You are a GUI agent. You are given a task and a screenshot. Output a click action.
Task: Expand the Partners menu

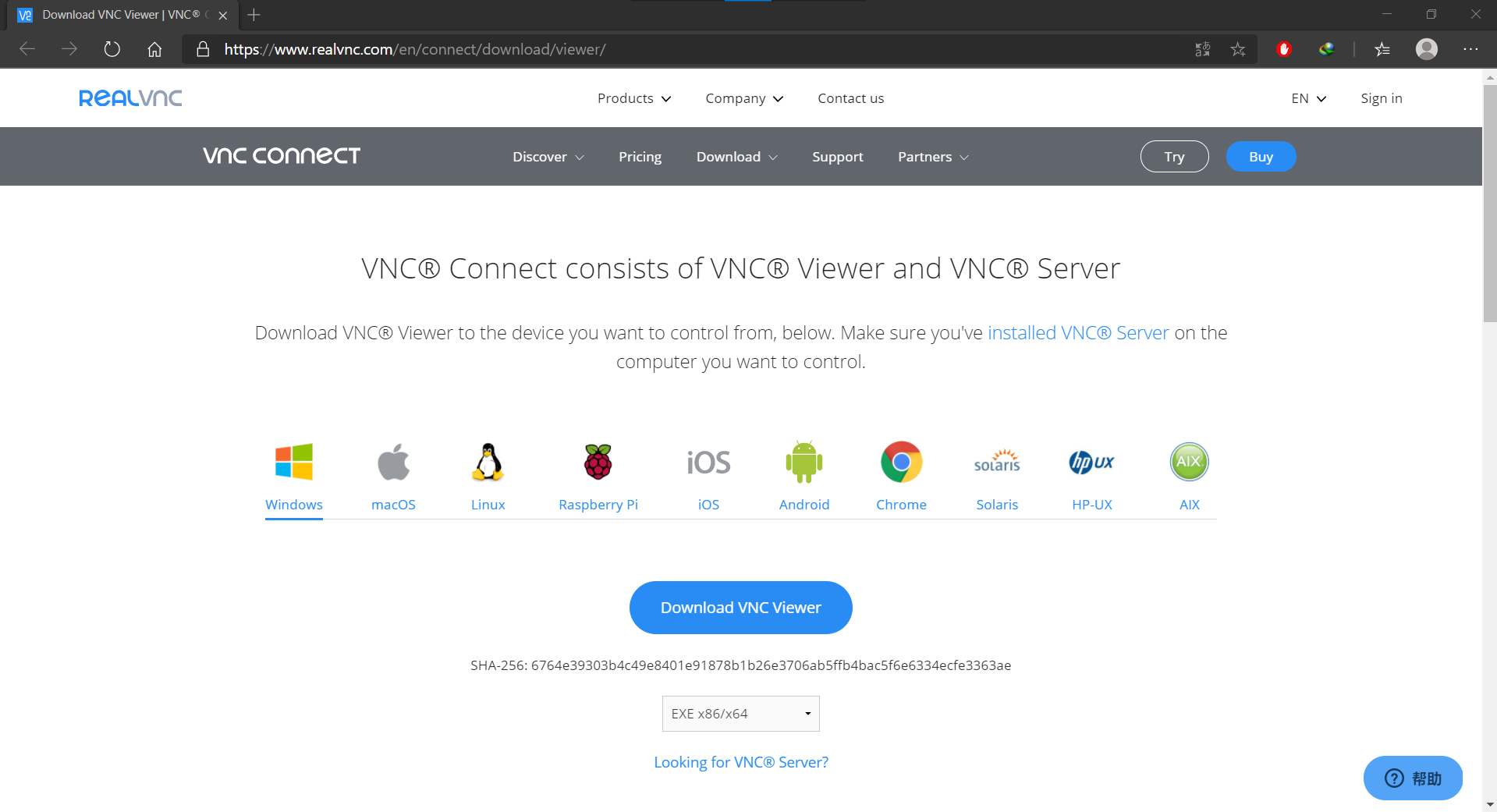(933, 157)
